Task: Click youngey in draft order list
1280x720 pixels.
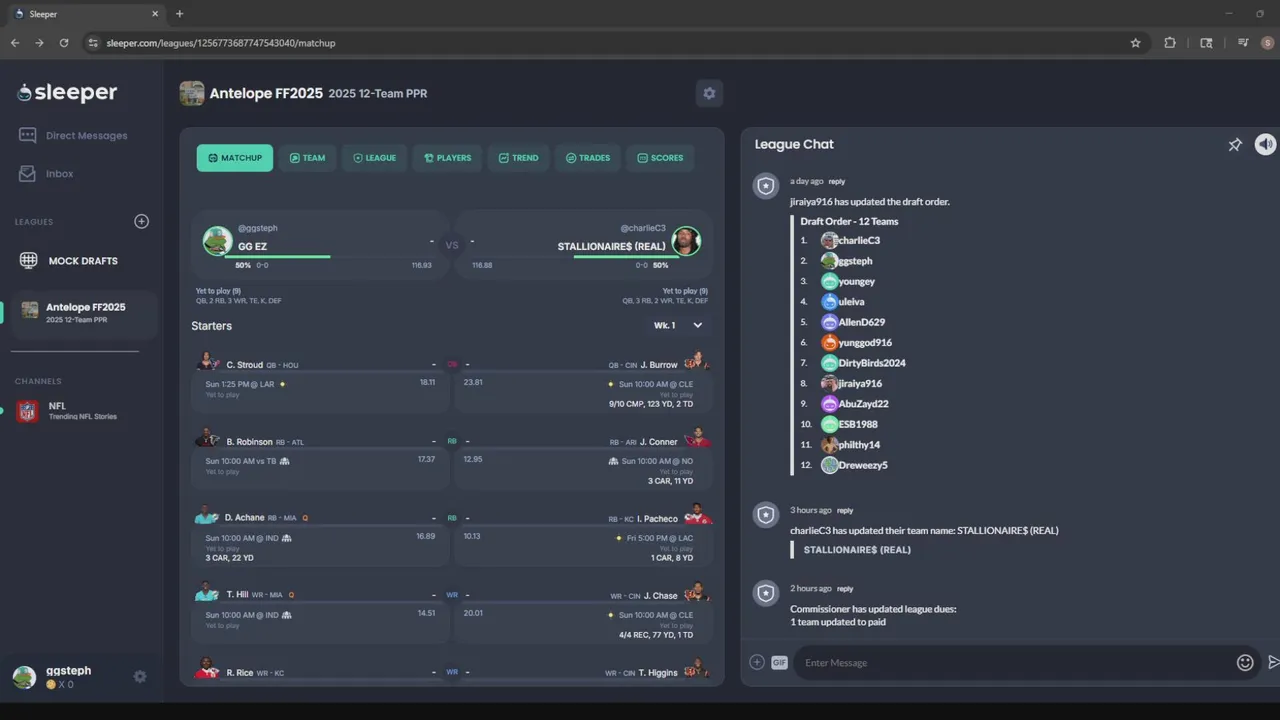Action: pyautogui.click(x=848, y=282)
